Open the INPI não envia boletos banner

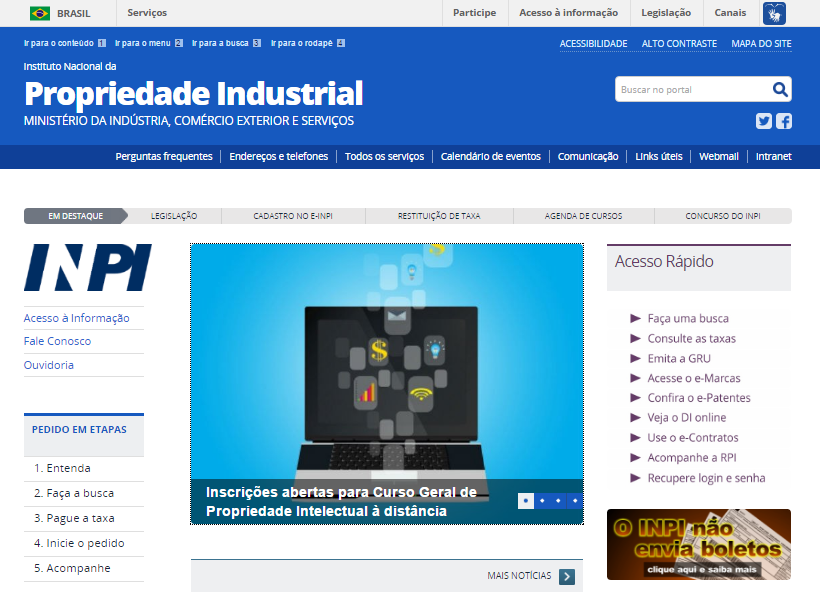698,544
